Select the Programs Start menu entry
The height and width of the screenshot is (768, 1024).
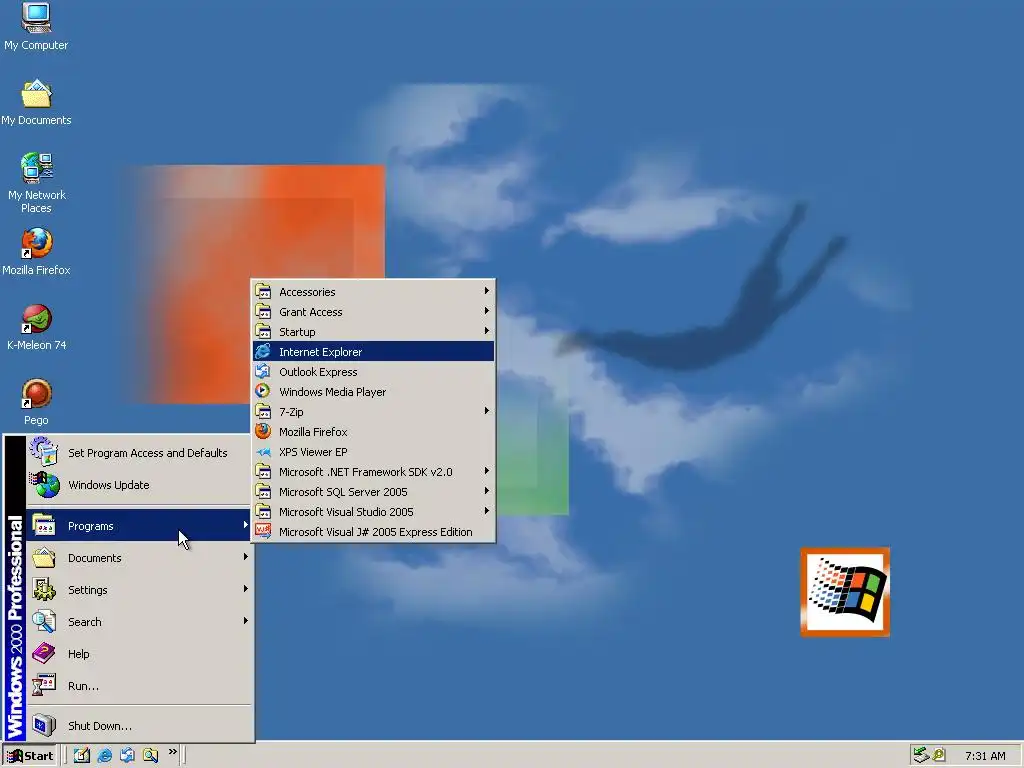click(138, 526)
